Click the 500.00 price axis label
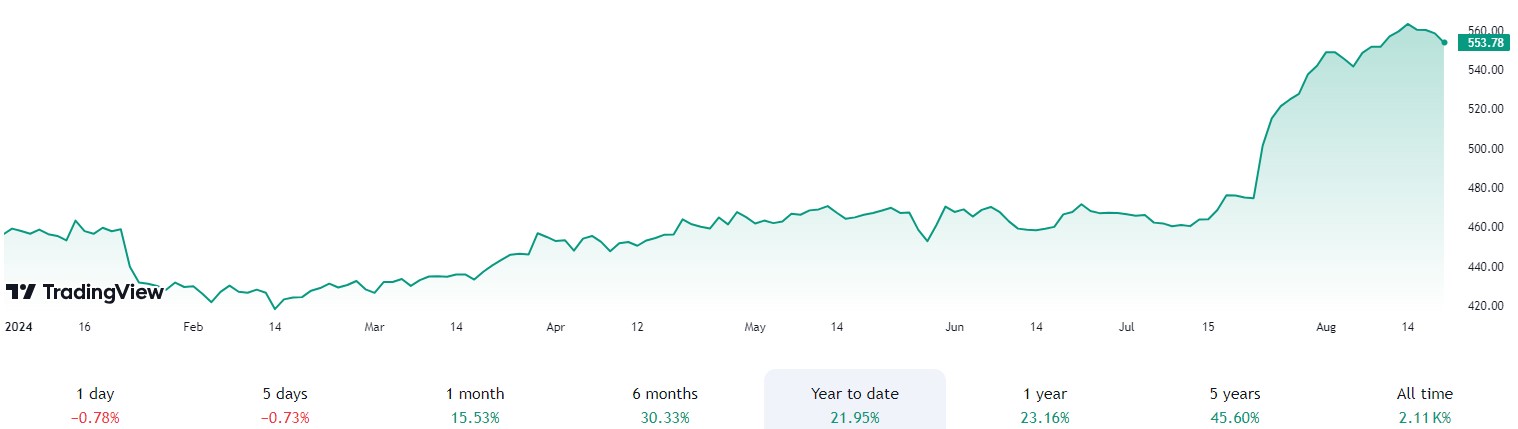The height and width of the screenshot is (429, 1518). [1486, 148]
